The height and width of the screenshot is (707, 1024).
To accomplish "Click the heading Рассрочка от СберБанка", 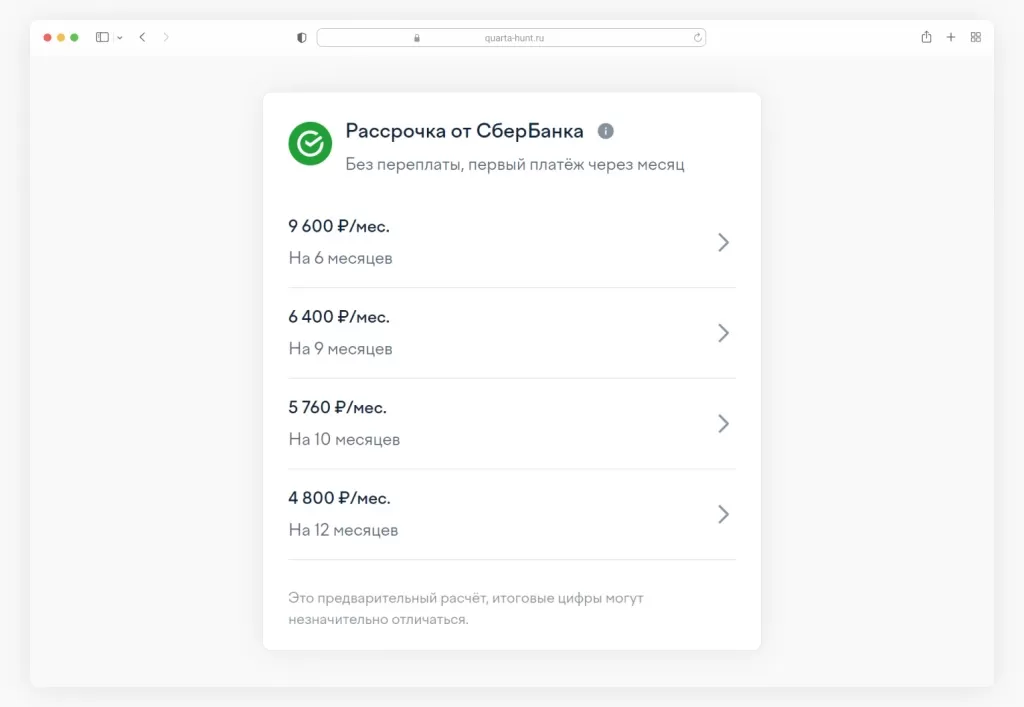I will tap(464, 131).
